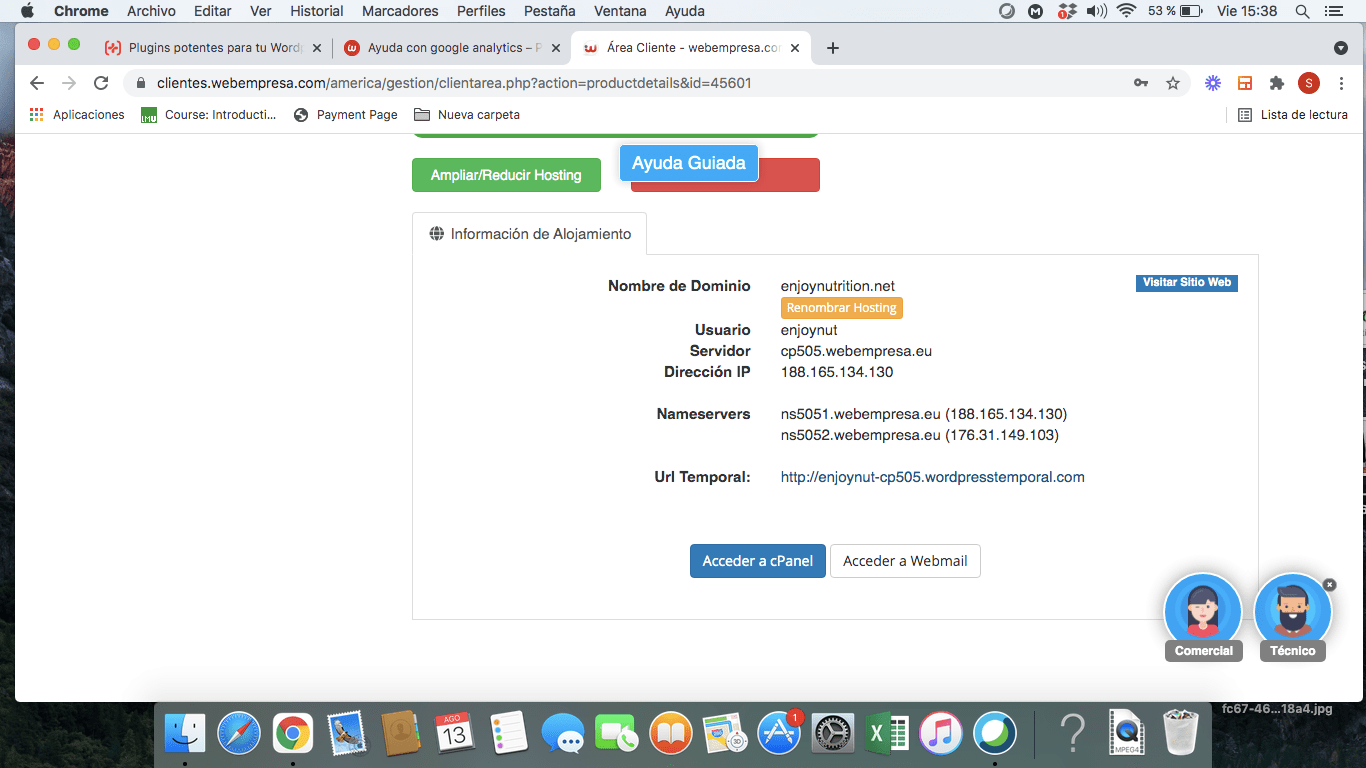Click Acceder a cPanel button
The height and width of the screenshot is (768, 1366).
click(758, 561)
